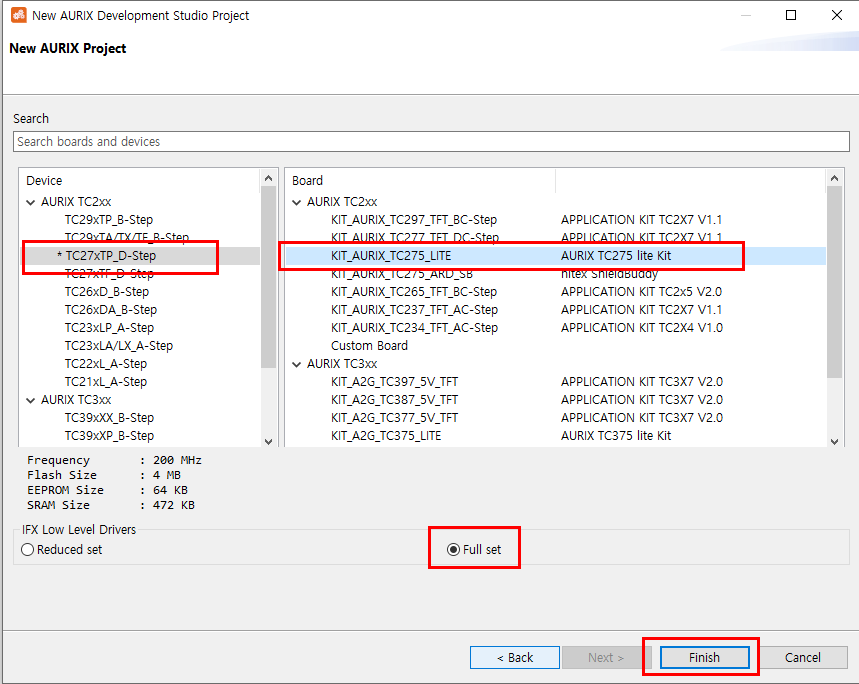Viewport: 859px width, 684px height.
Task: Close the New AURIX Project dialog
Action: [837, 15]
